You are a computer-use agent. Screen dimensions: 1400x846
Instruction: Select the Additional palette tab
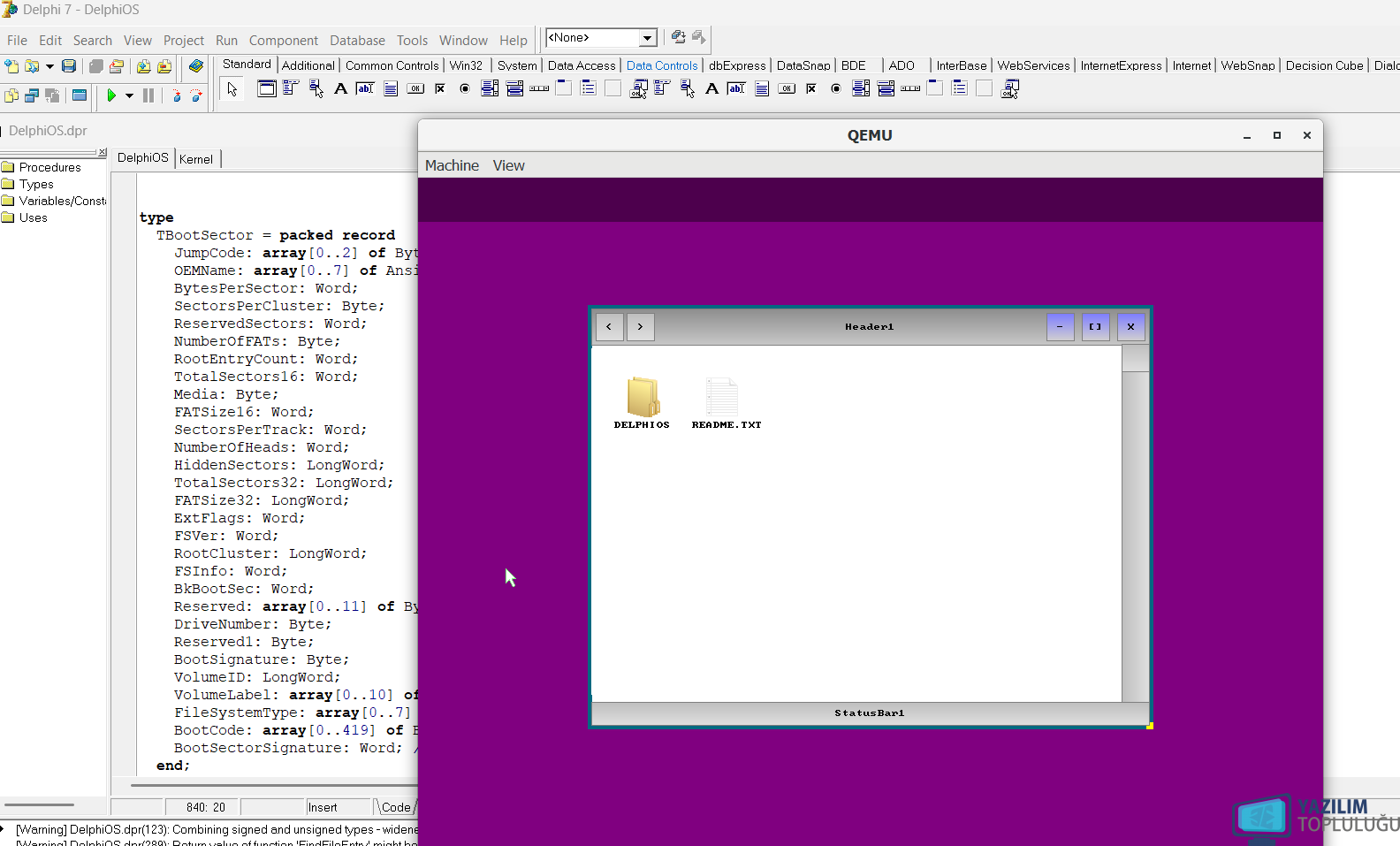pos(308,65)
